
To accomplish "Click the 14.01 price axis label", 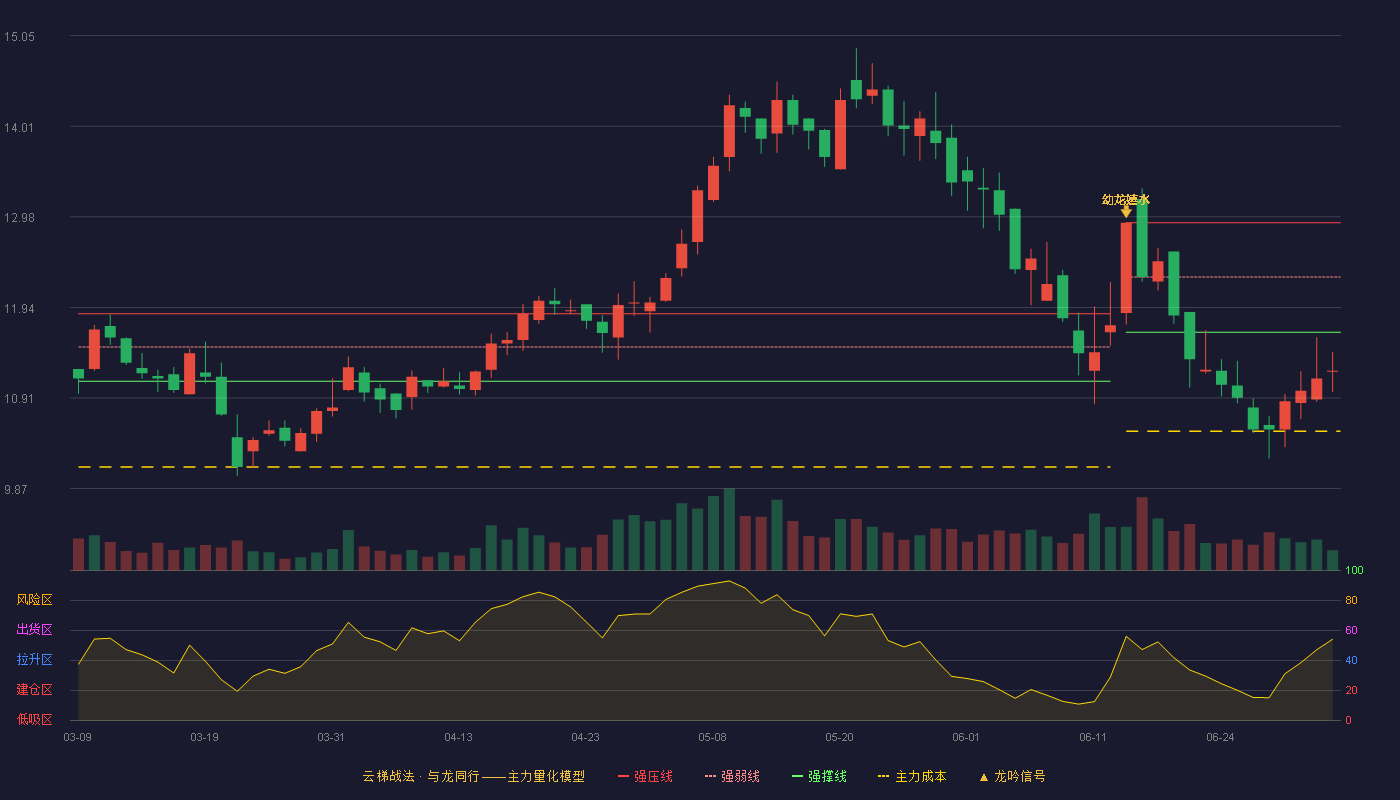I will (x=19, y=128).
